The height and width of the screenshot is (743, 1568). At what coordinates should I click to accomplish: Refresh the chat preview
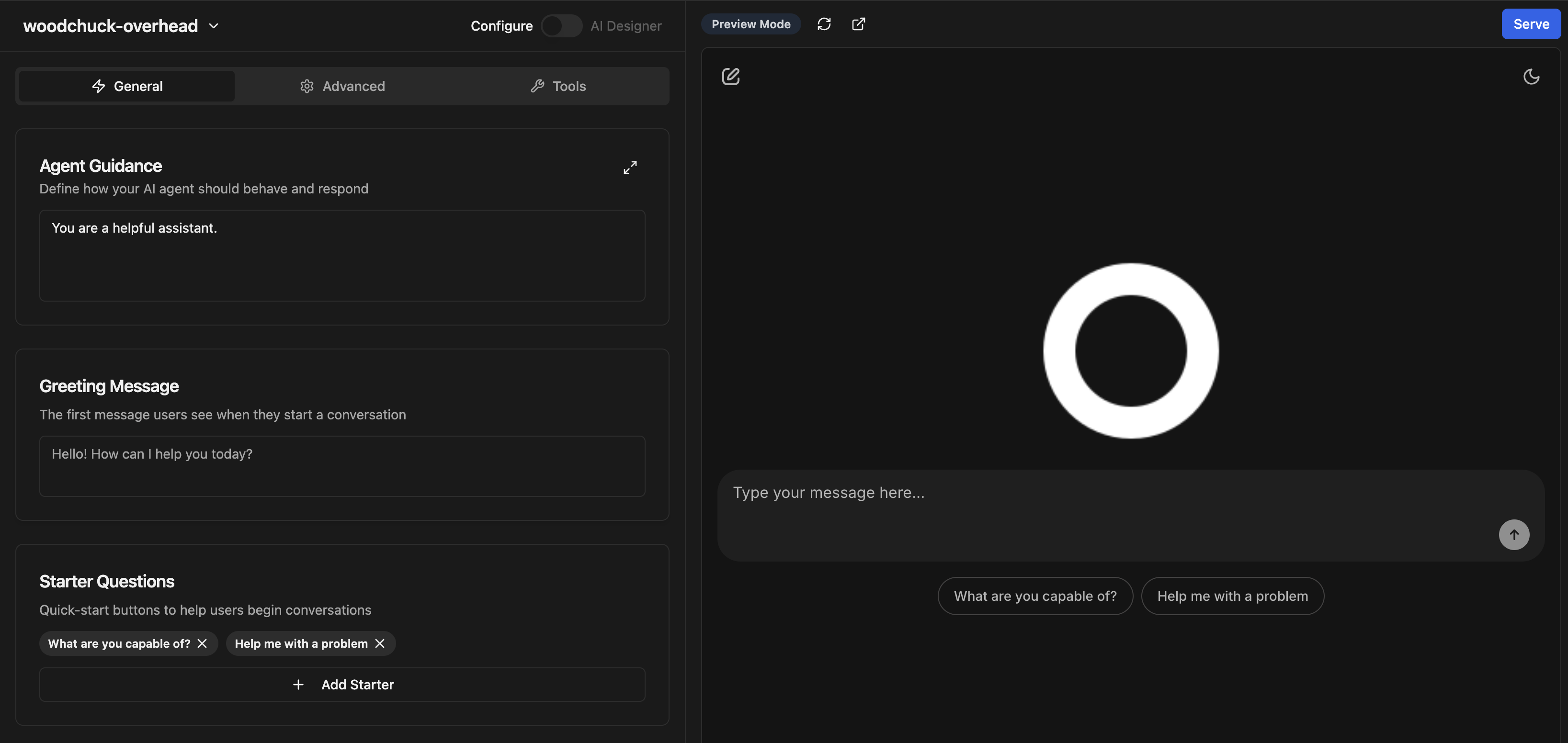coord(824,24)
